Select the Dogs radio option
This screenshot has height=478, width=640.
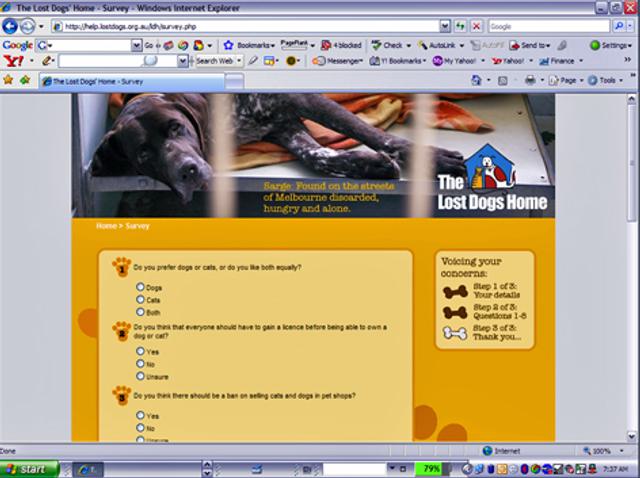pyautogui.click(x=140, y=287)
